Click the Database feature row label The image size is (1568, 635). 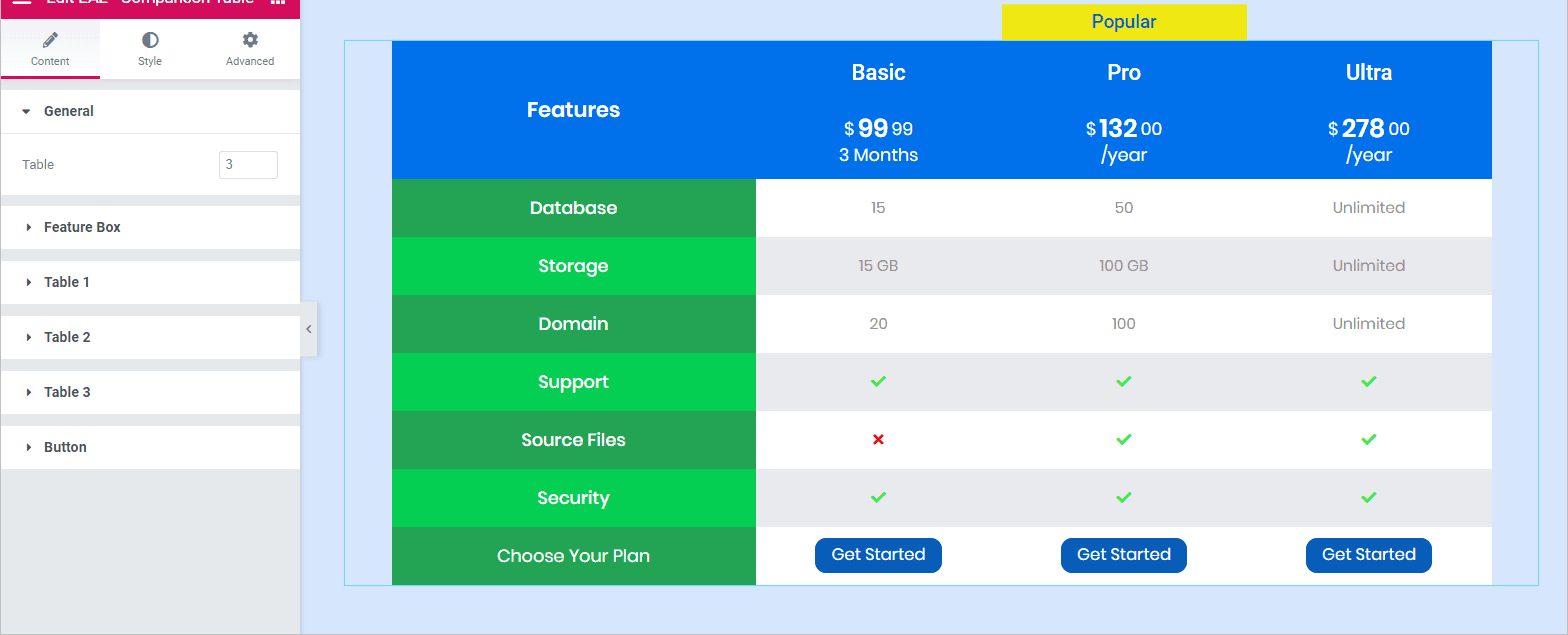pos(573,208)
